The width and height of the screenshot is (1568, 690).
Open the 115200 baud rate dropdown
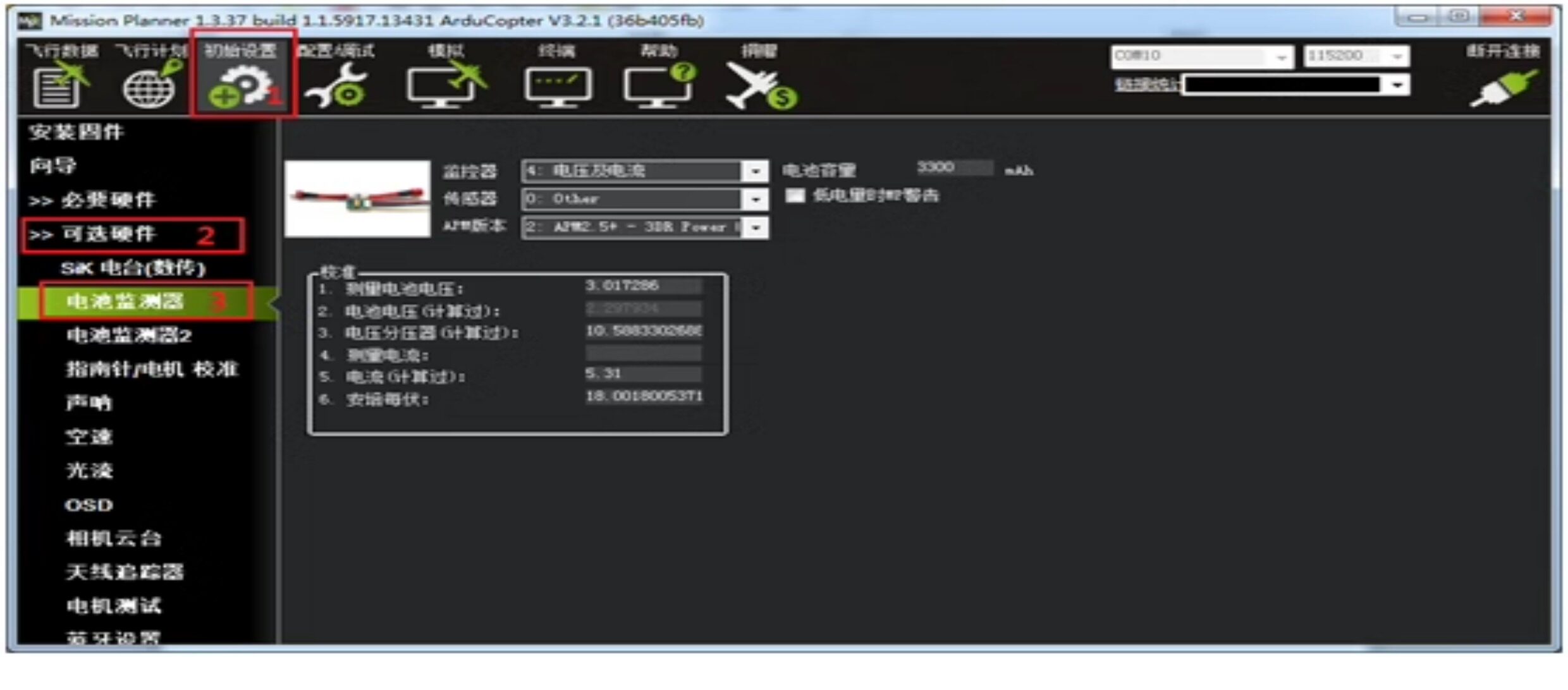tap(1397, 57)
